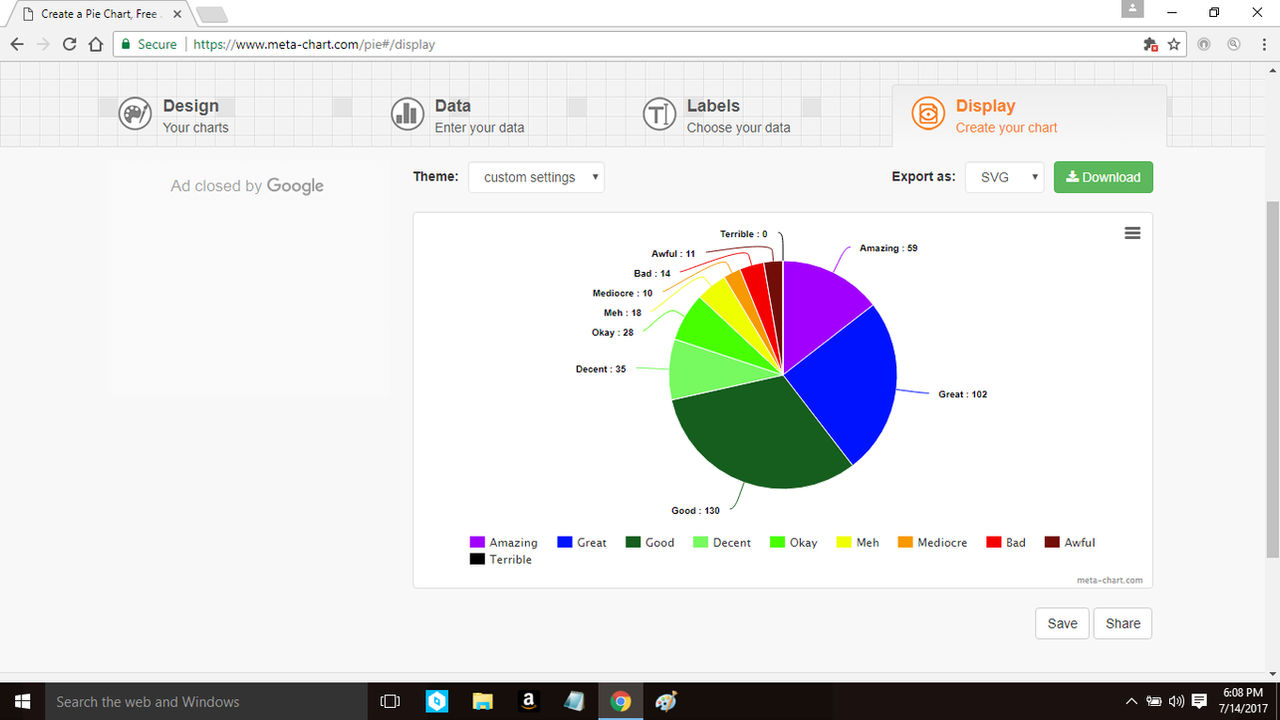Open the chart hamburger context menu

[x=1132, y=232]
